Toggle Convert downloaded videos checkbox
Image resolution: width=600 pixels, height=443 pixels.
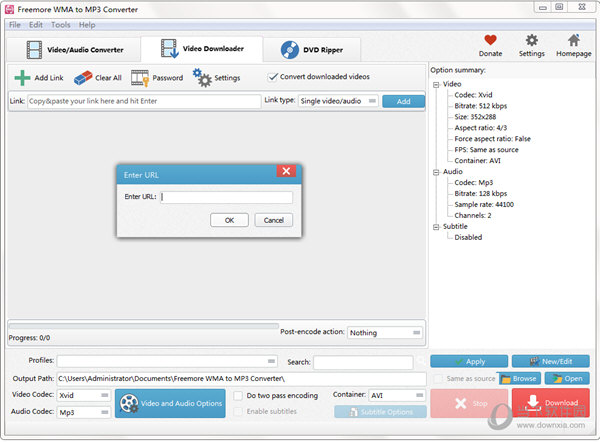272,77
